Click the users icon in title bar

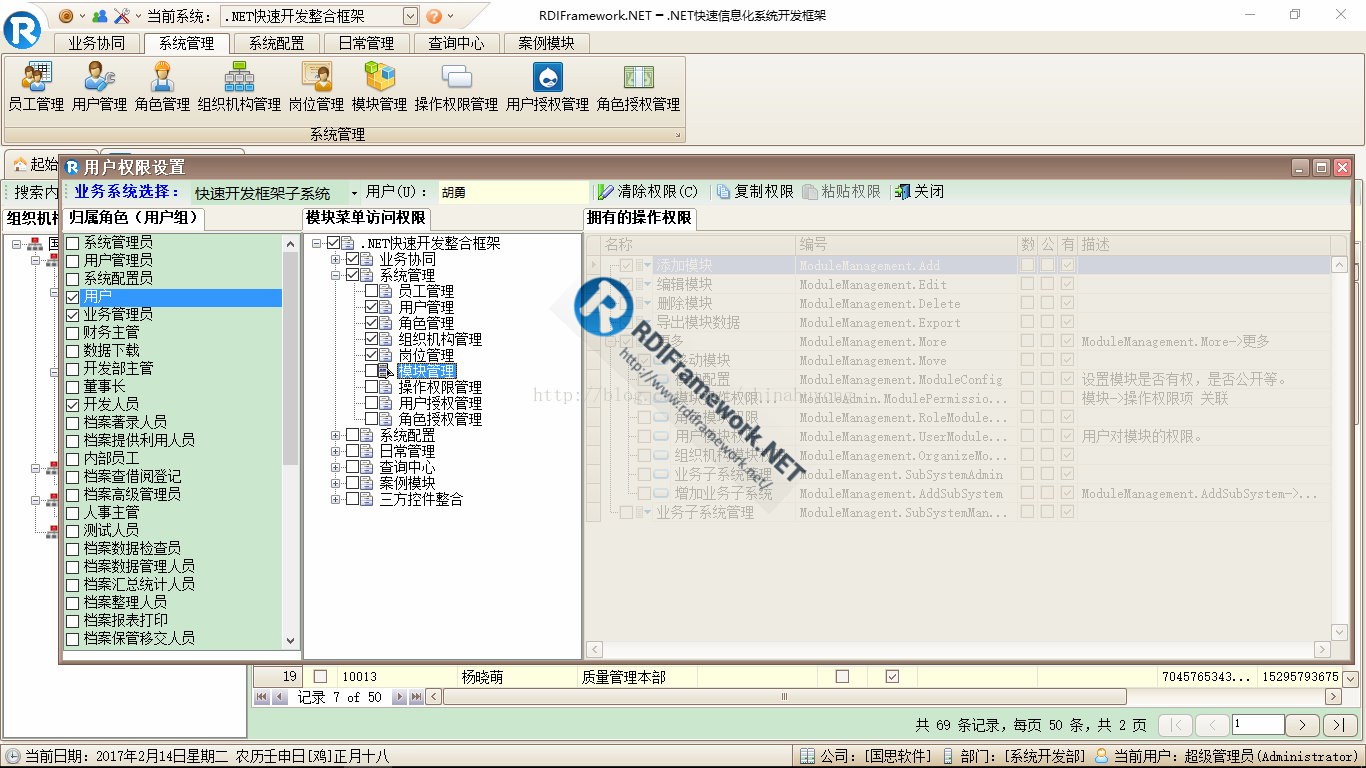(99, 16)
